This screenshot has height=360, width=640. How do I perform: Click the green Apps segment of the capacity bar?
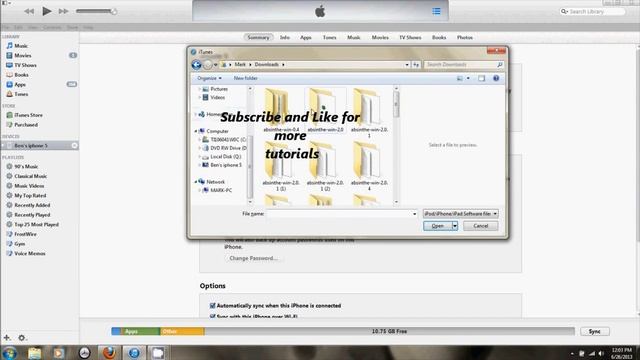coord(140,331)
